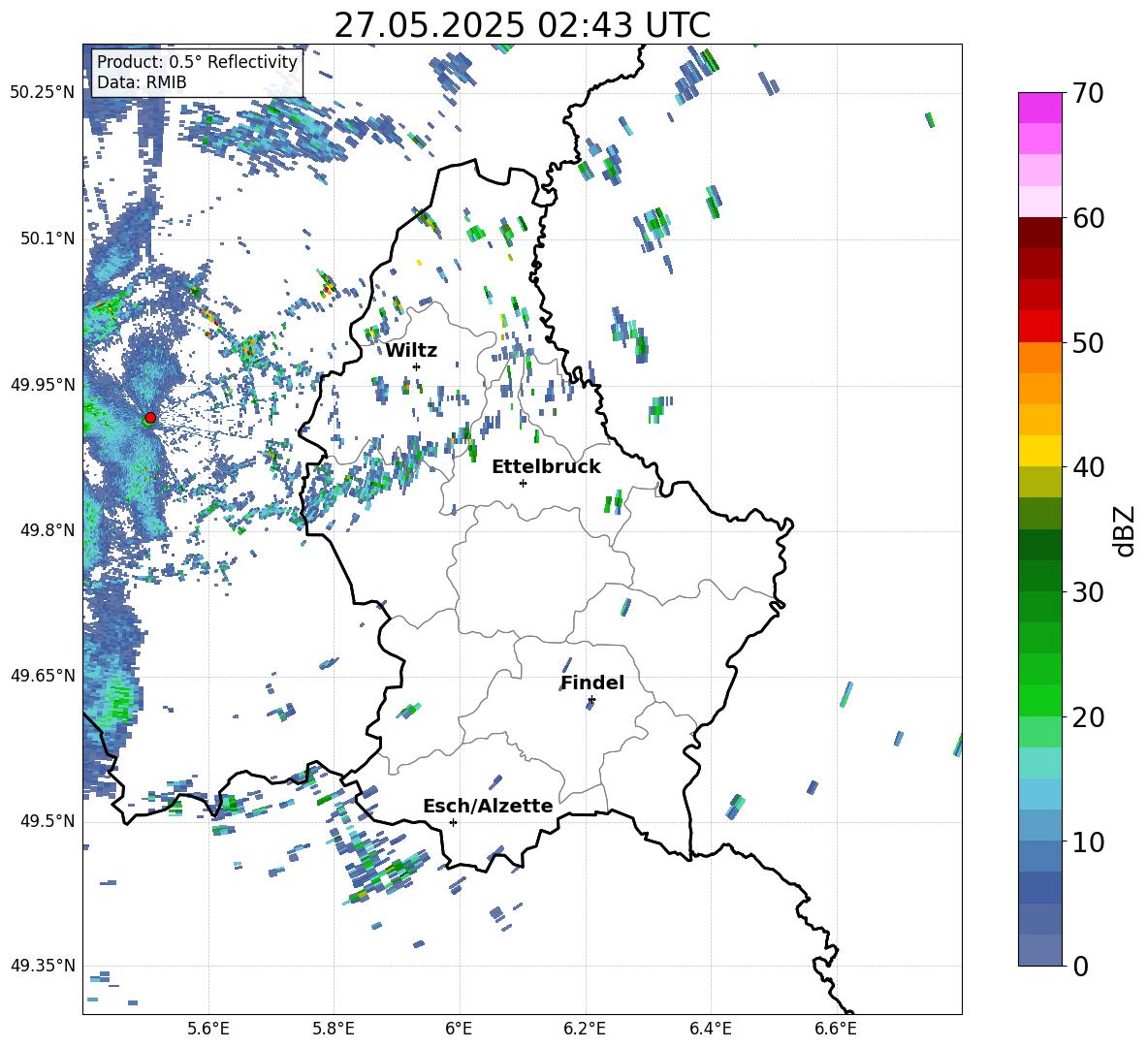Click the 49.5°N latitude label

click(48, 821)
